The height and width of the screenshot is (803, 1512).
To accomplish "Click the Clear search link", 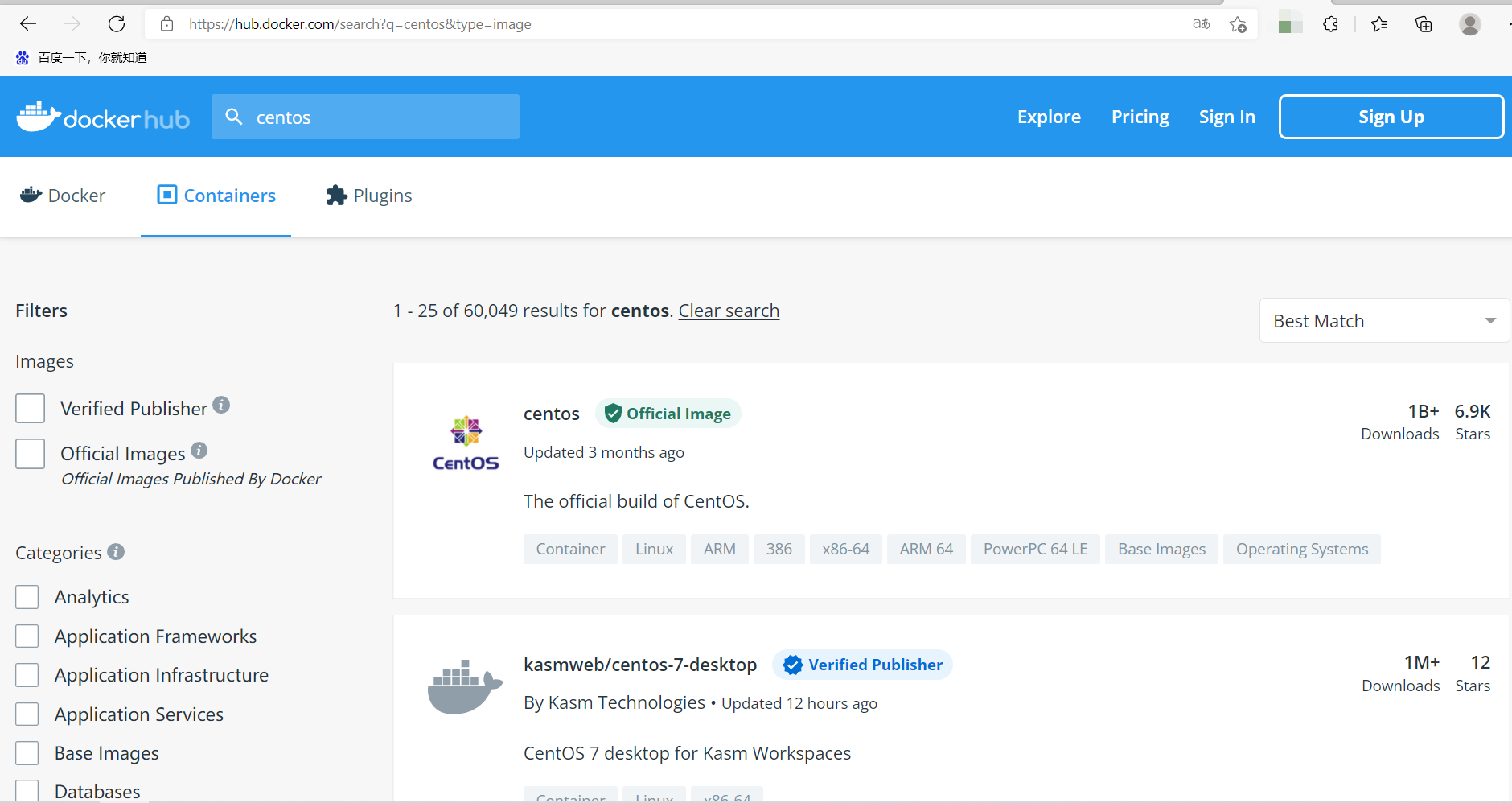I will 729,311.
